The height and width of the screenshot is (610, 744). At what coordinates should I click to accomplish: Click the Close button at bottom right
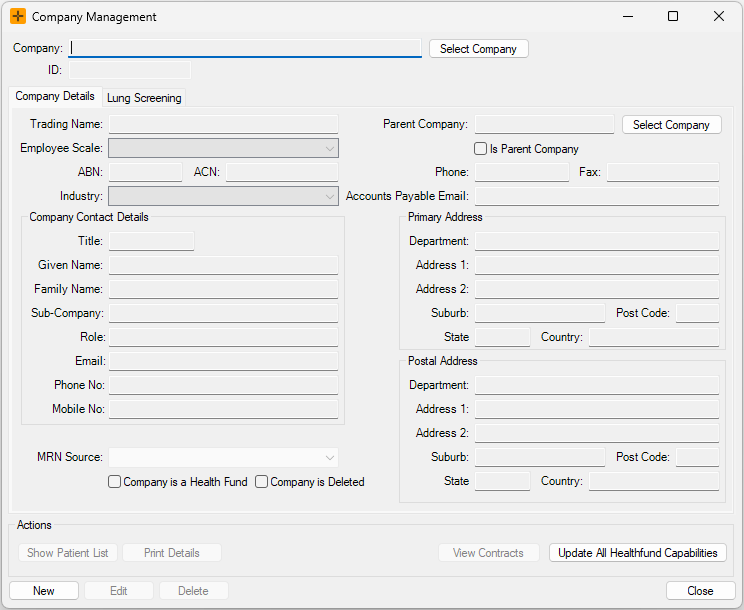pos(700,591)
